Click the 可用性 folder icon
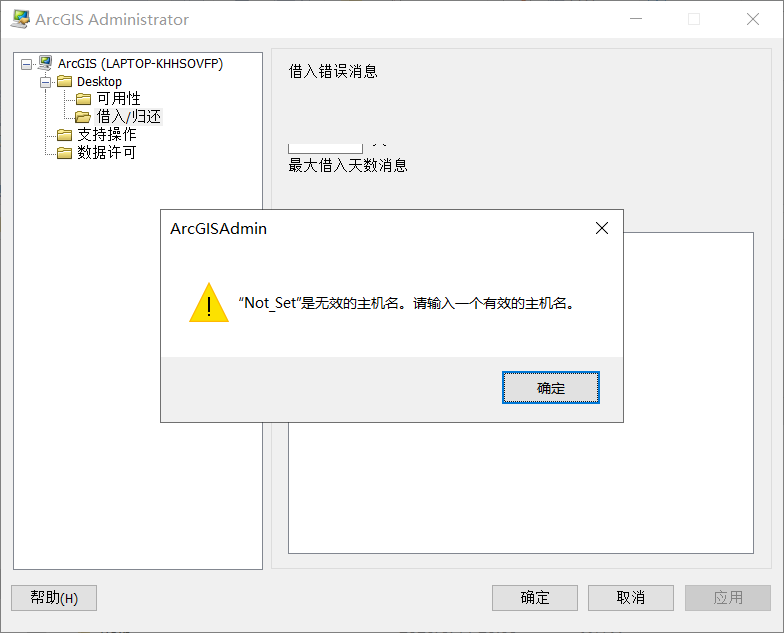Image resolution: width=784 pixels, height=633 pixels. click(84, 98)
